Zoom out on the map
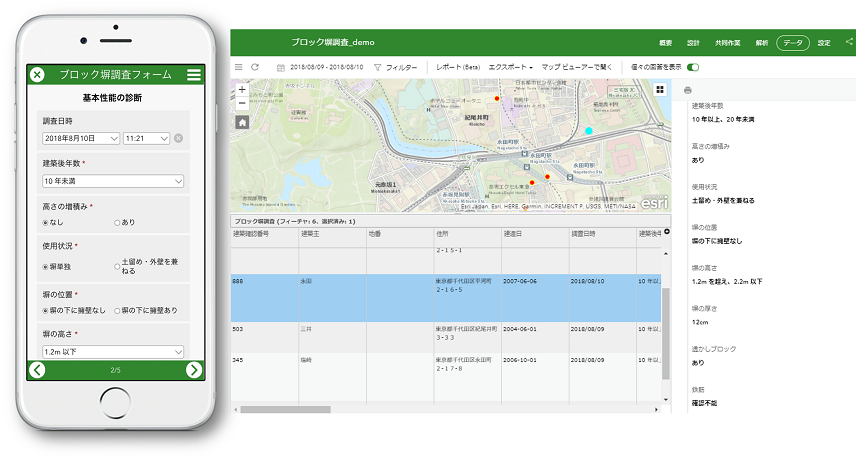This screenshot has width=856, height=461. (x=242, y=103)
